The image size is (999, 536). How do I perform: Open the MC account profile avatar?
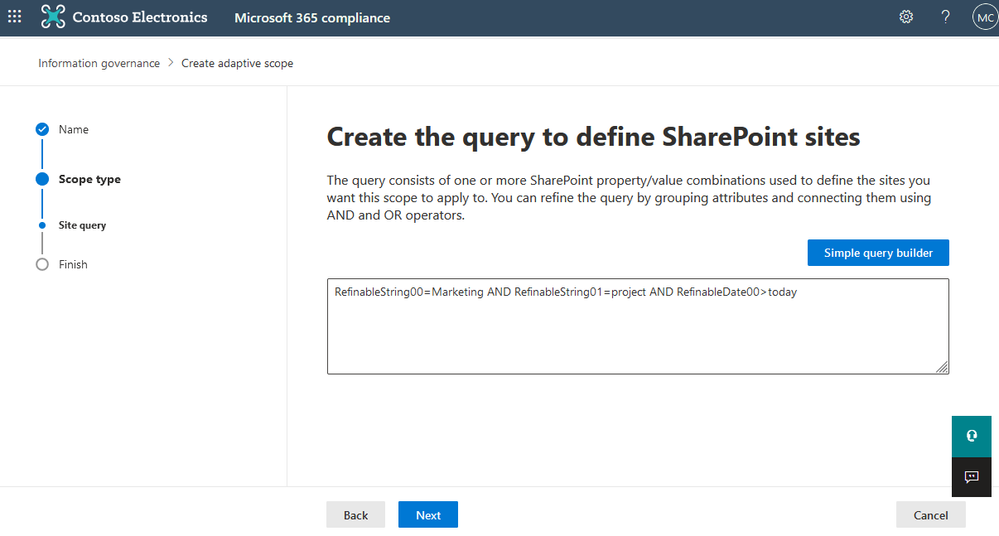pos(983,17)
